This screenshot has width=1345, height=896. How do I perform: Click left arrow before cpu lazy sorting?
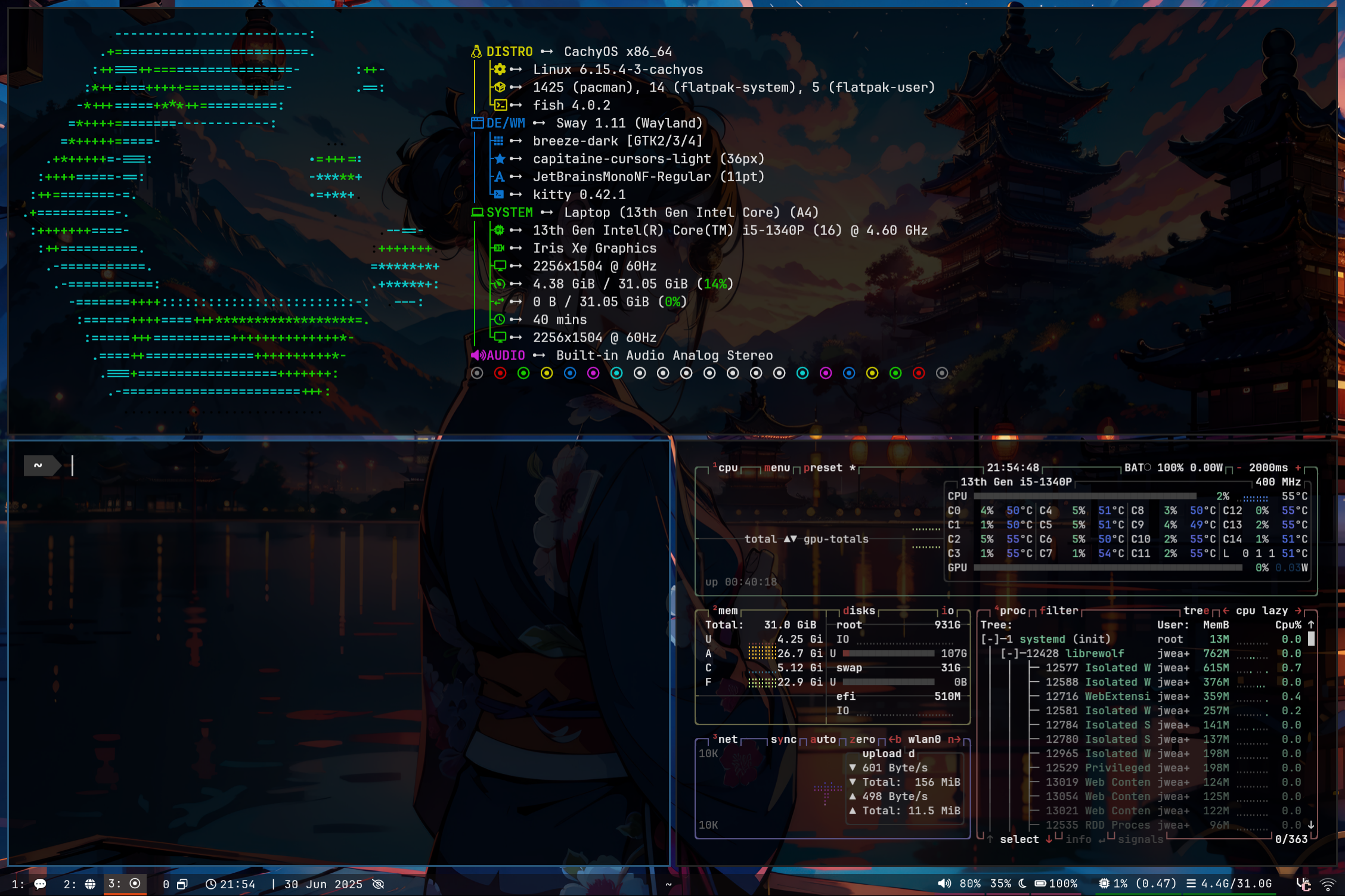point(1226,611)
